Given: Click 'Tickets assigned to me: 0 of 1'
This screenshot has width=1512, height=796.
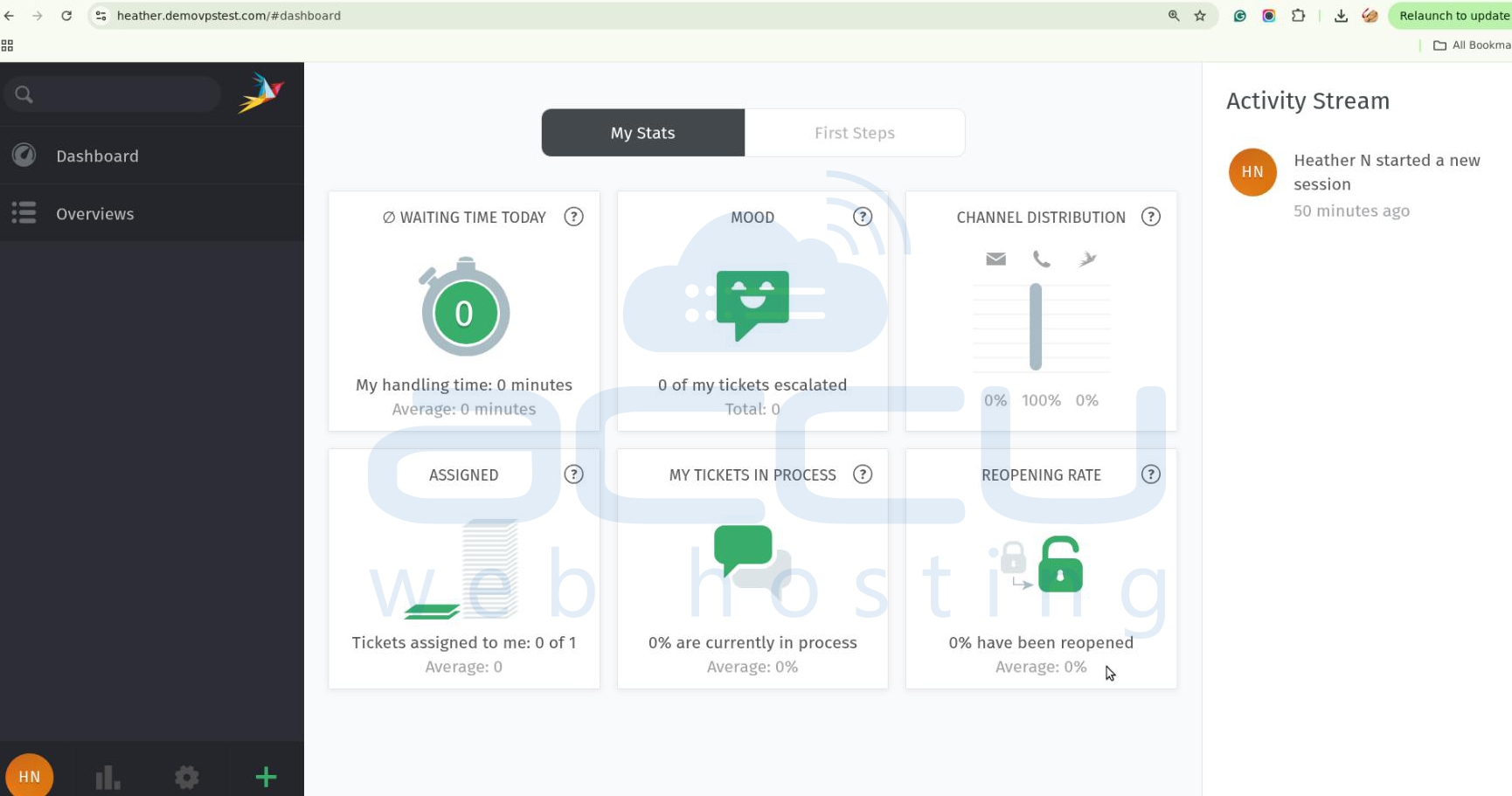Looking at the screenshot, I should pyautogui.click(x=464, y=642).
